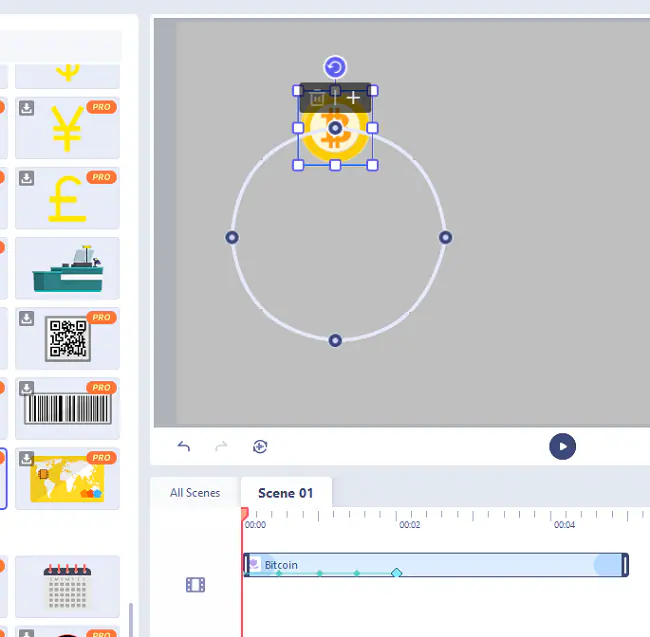This screenshot has width=650, height=637.
Task: Click the right trim handle of Bitcoin clip
Action: coord(625,564)
